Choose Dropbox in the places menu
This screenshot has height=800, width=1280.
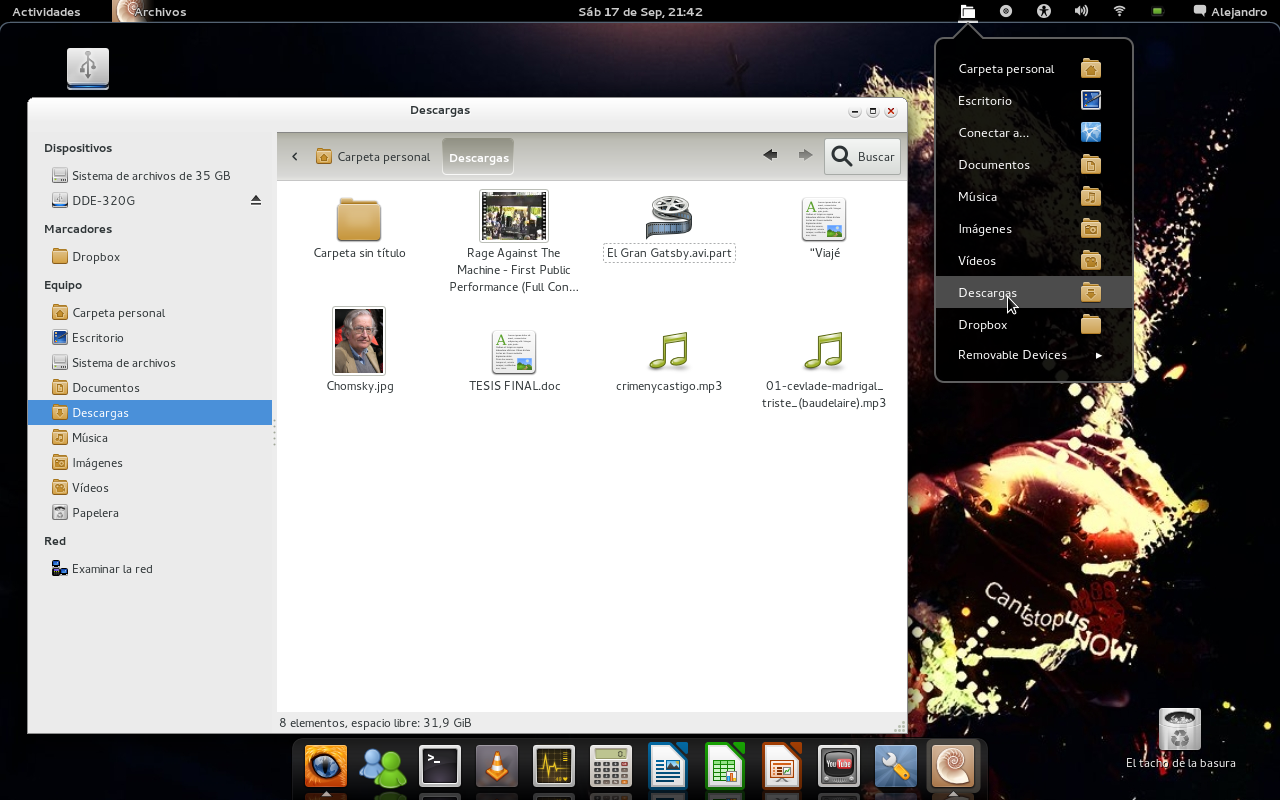point(1034,325)
